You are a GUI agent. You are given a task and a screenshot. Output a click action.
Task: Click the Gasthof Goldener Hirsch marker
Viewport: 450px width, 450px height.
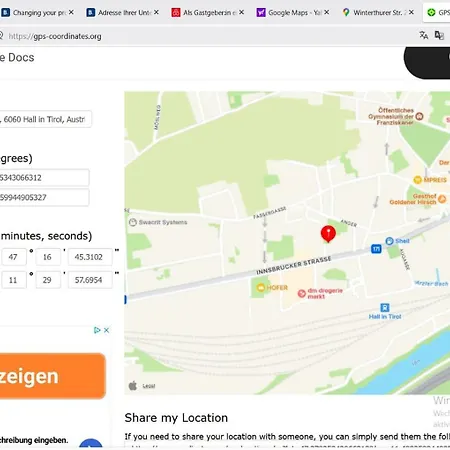[442, 199]
